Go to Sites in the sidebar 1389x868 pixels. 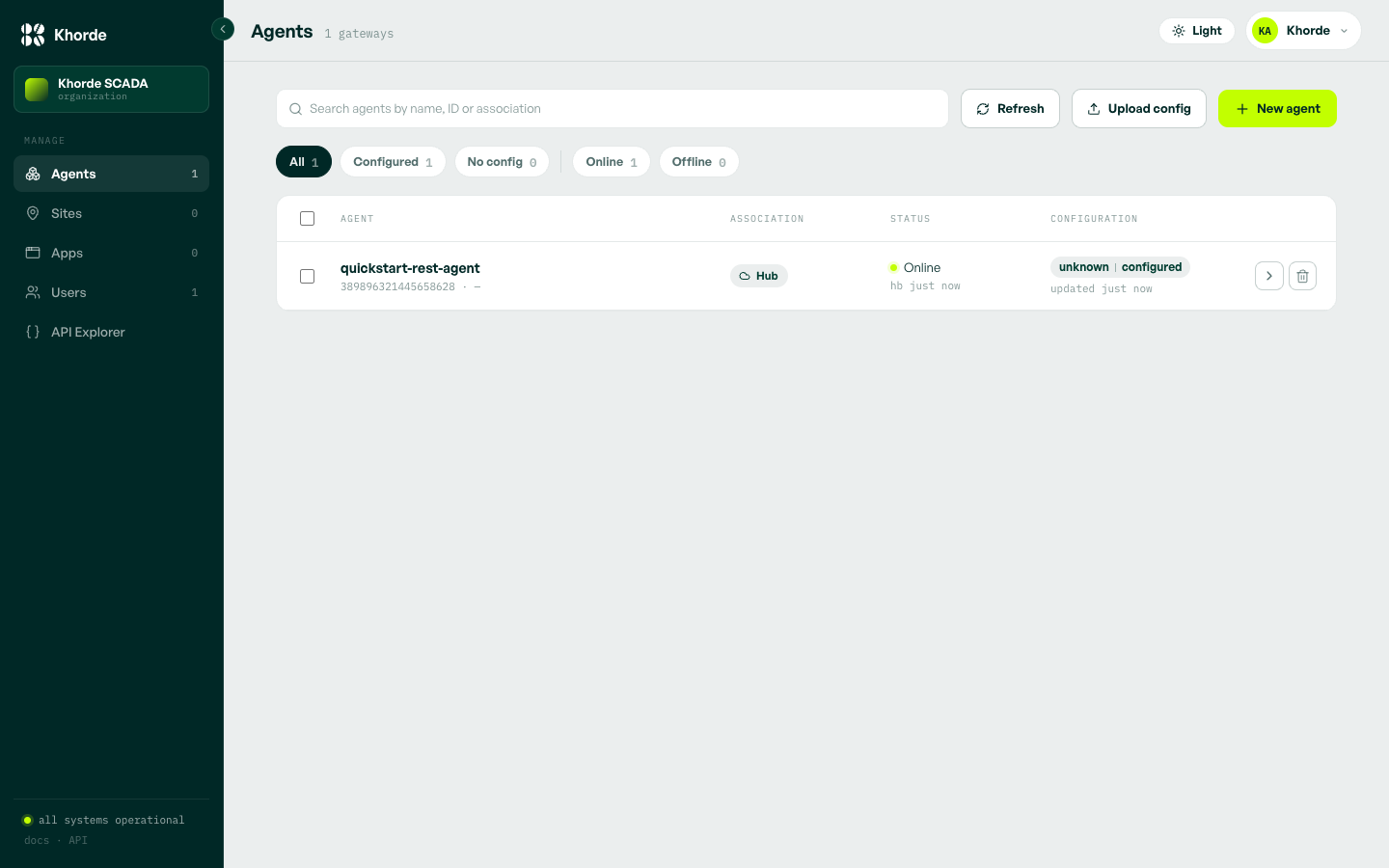click(111, 213)
